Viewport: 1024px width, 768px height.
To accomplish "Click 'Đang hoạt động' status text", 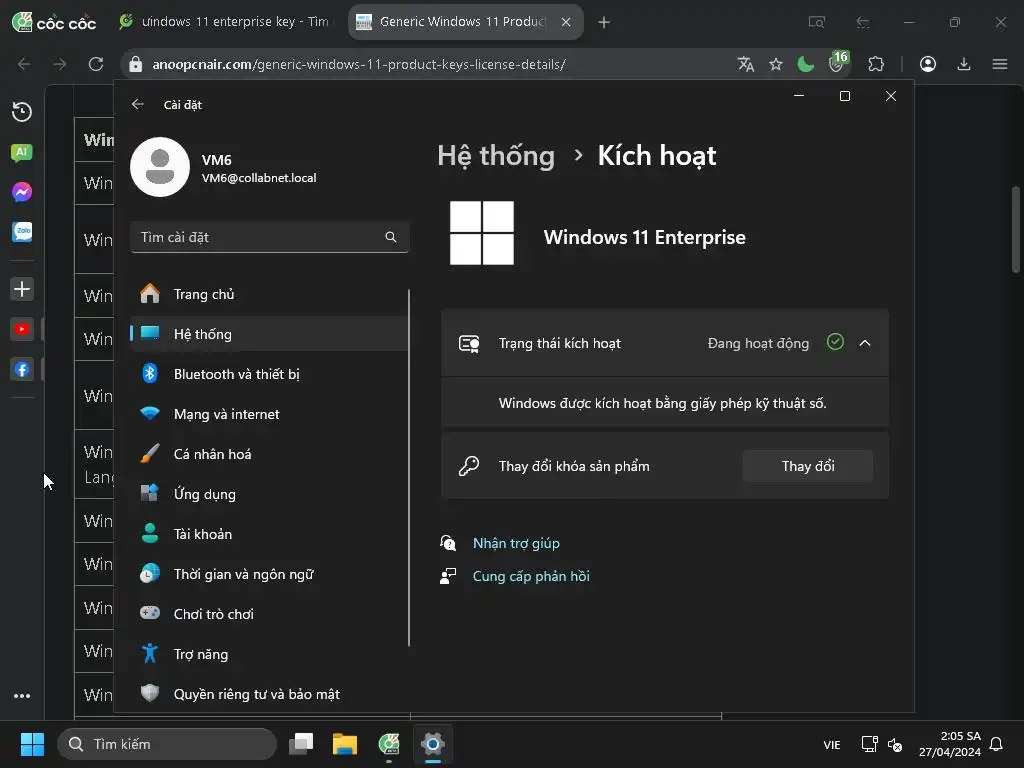I will tap(758, 344).
